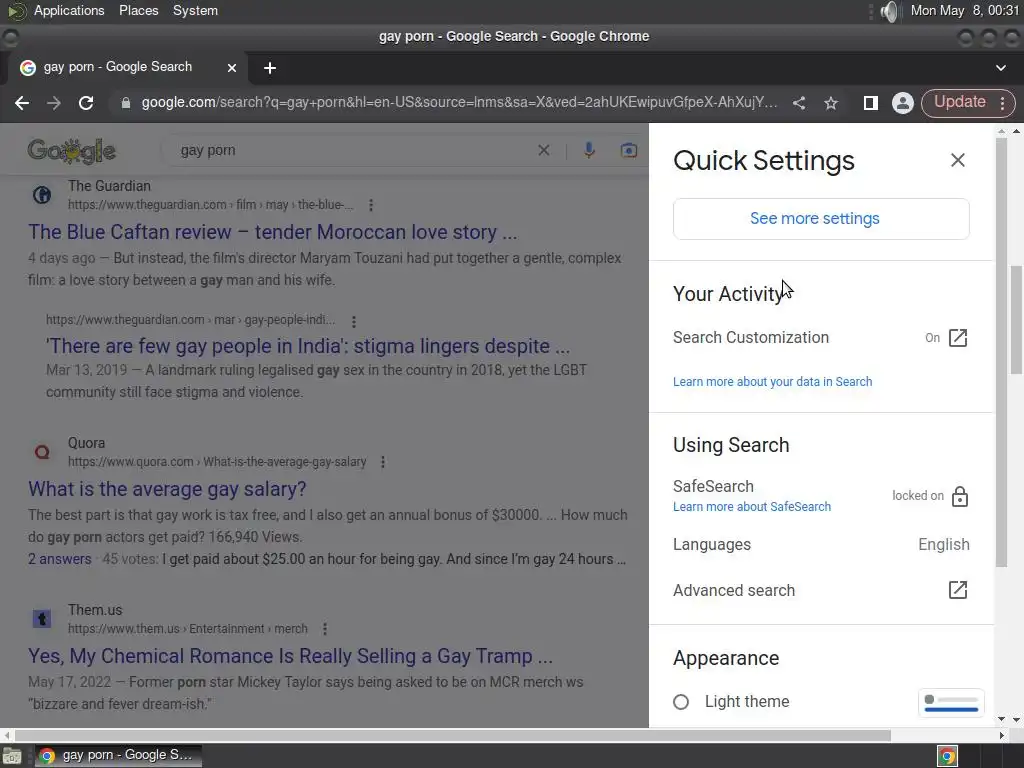Viewport: 1024px width, 768px height.
Task: Click the Chrome icon in bottom-right tray
Action: click(948, 756)
